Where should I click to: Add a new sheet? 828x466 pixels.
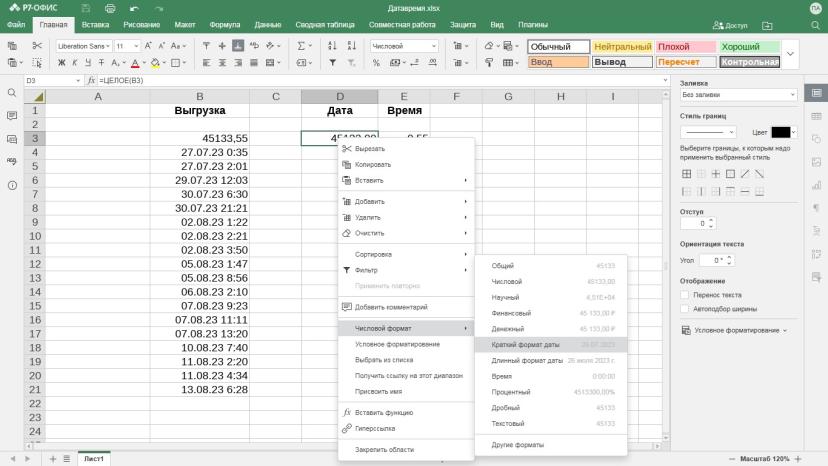coord(52,459)
